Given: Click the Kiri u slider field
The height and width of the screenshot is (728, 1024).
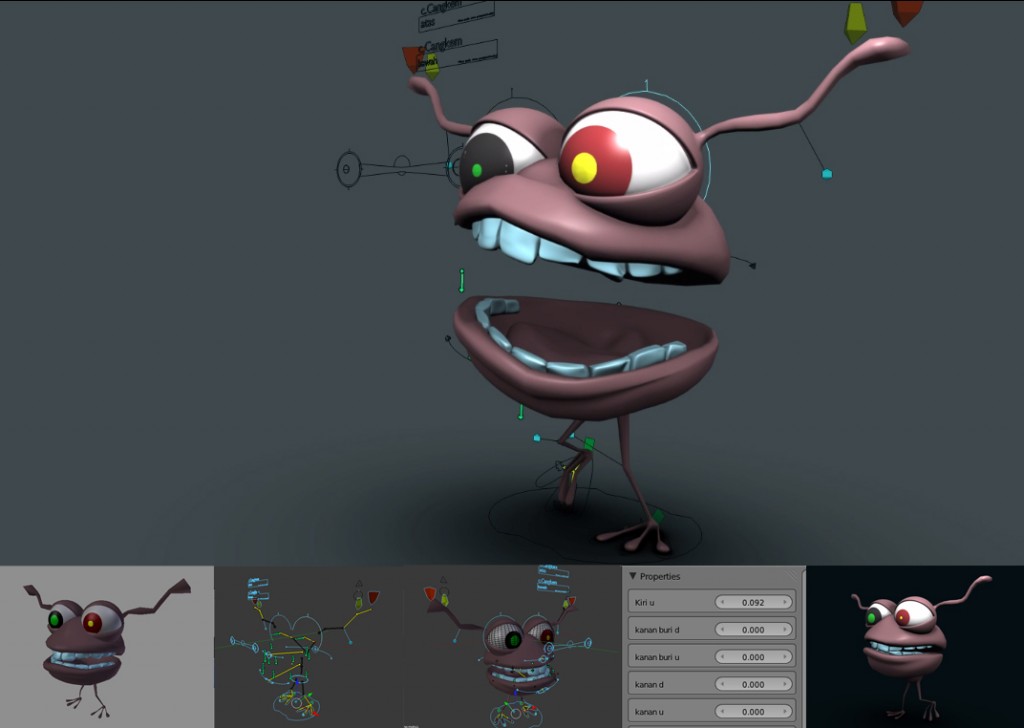Looking at the screenshot, I should pos(752,603).
